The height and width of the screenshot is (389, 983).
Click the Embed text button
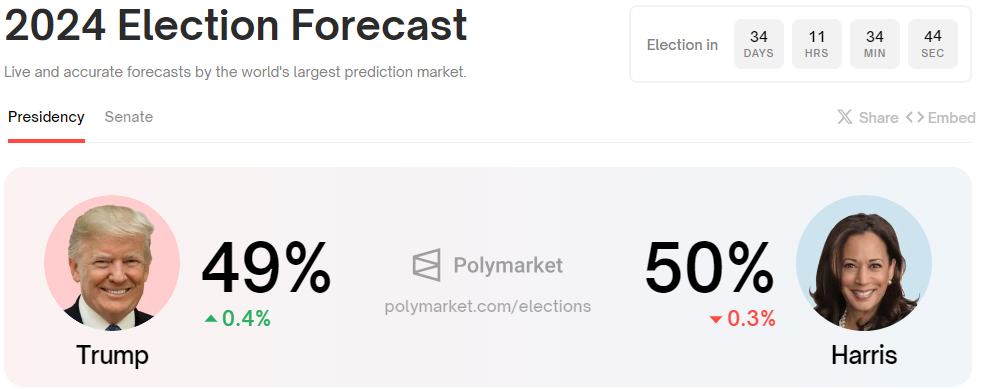[951, 117]
